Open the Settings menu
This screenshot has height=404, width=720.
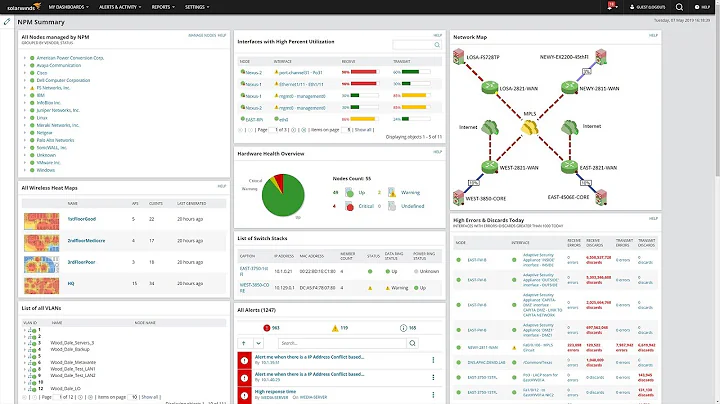[x=197, y=7]
